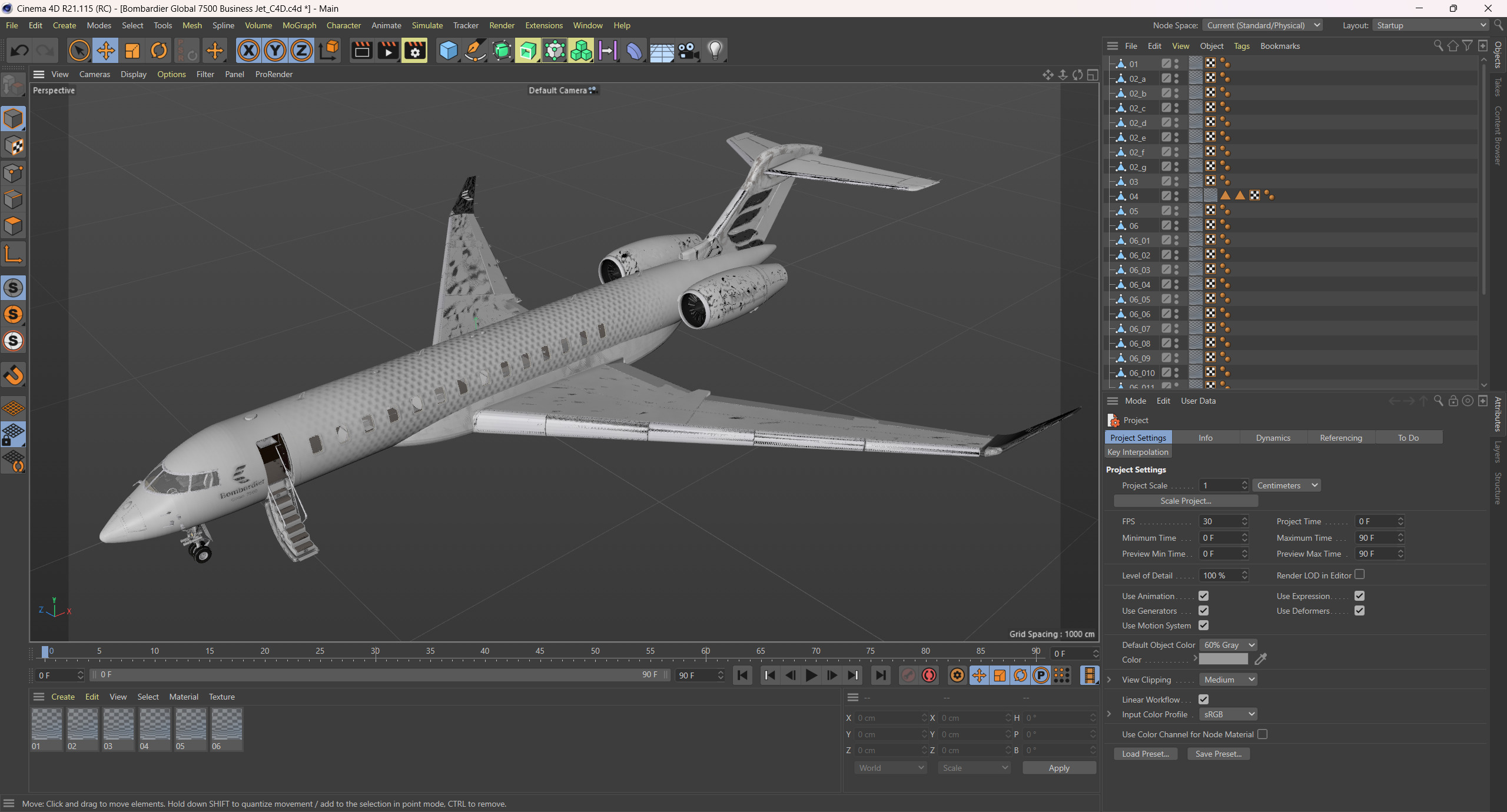Switch to Texture mode in left sidebar

14,146
